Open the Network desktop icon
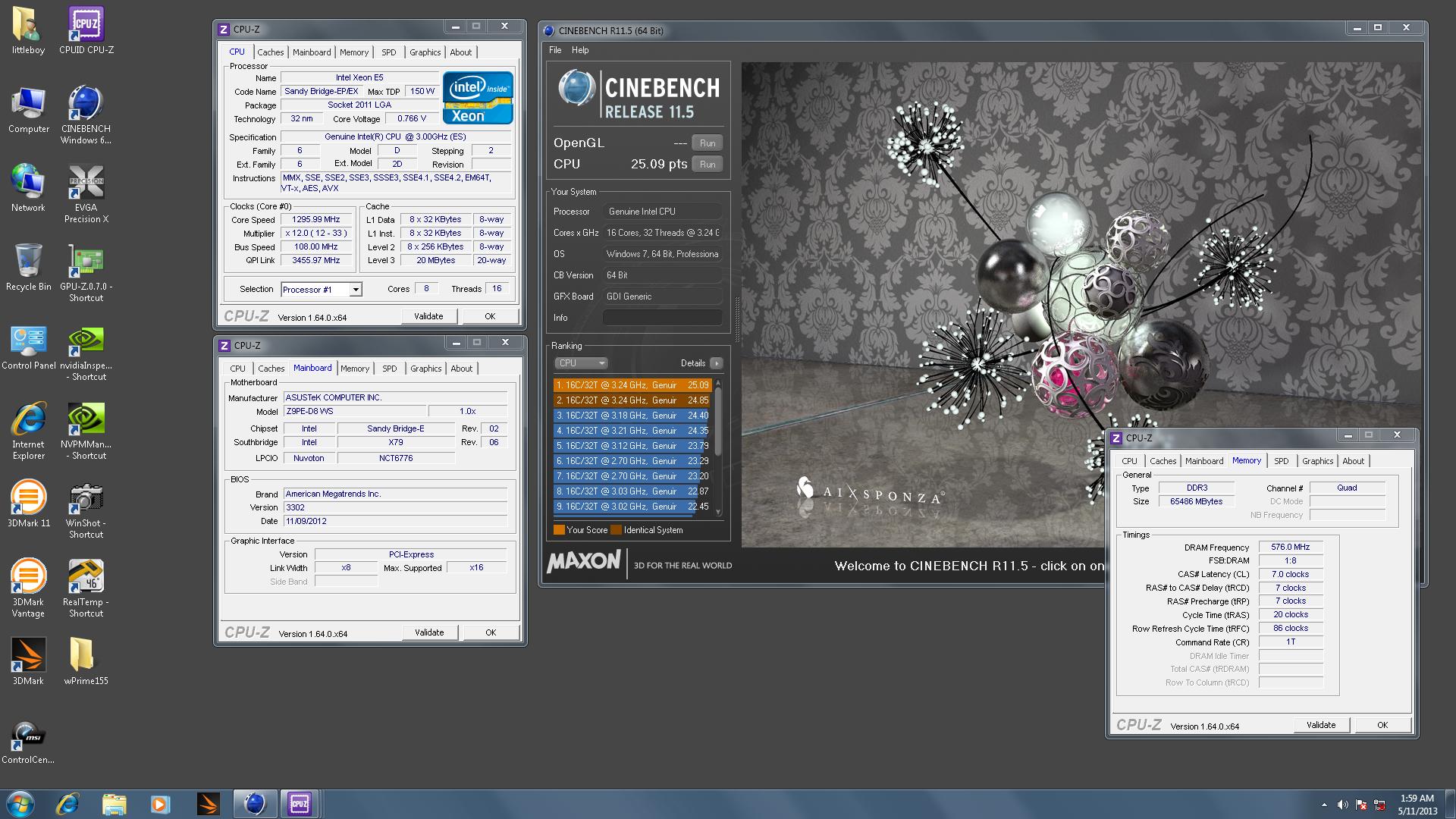Viewport: 1456px width, 819px height. point(28,188)
